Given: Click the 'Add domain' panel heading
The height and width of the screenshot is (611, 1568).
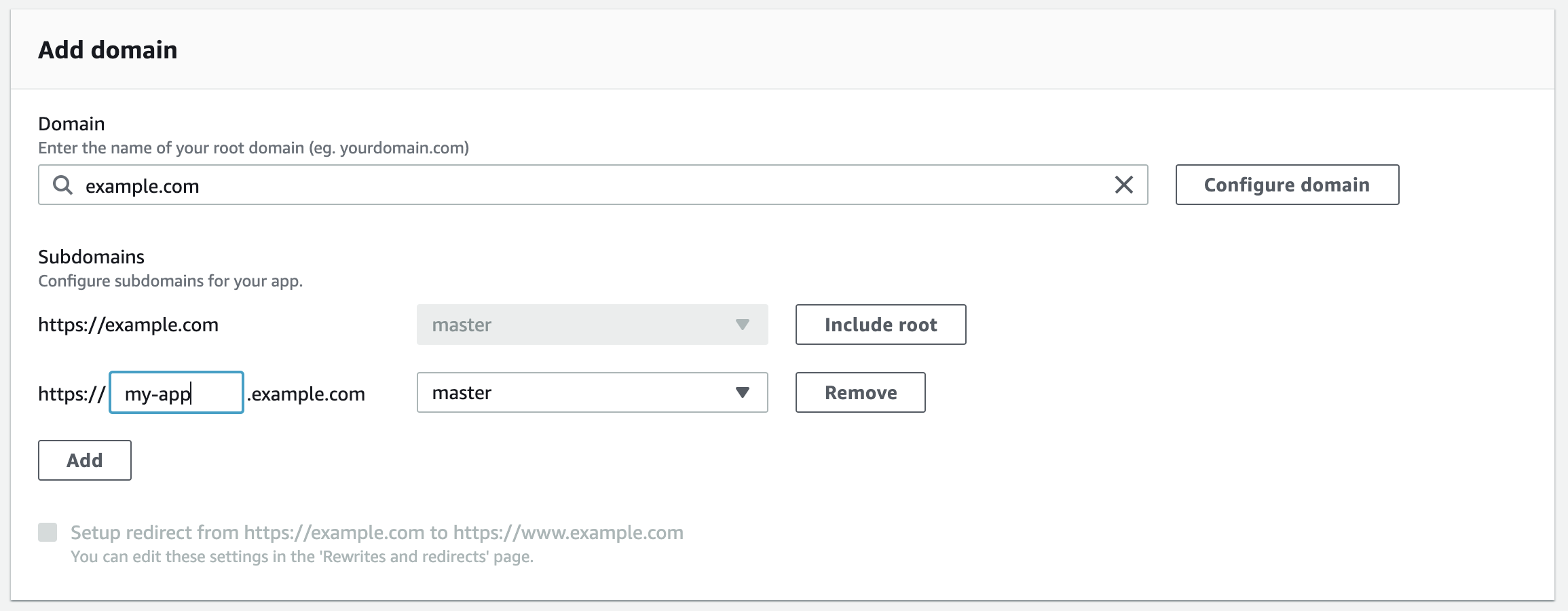Looking at the screenshot, I should [107, 50].
